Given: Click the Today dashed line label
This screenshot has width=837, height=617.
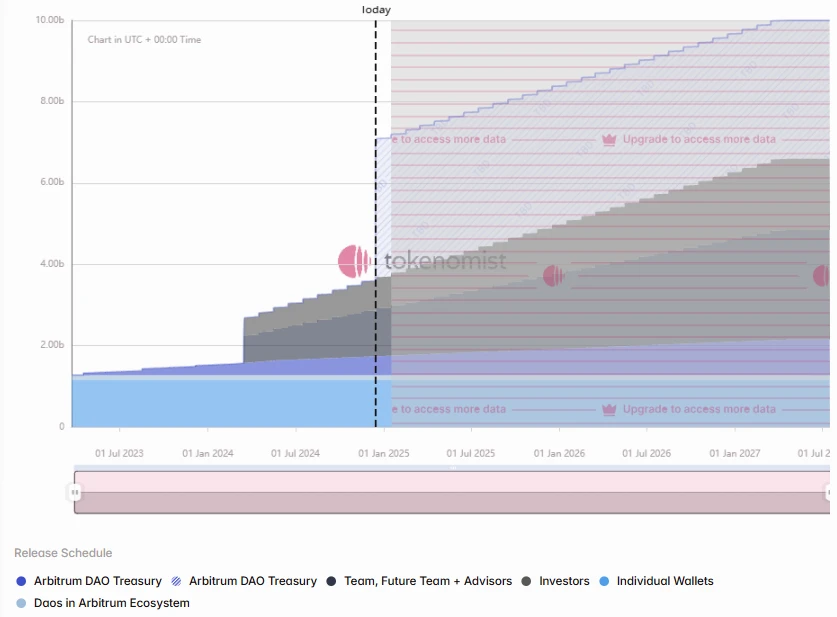Looking at the screenshot, I should (376, 10).
